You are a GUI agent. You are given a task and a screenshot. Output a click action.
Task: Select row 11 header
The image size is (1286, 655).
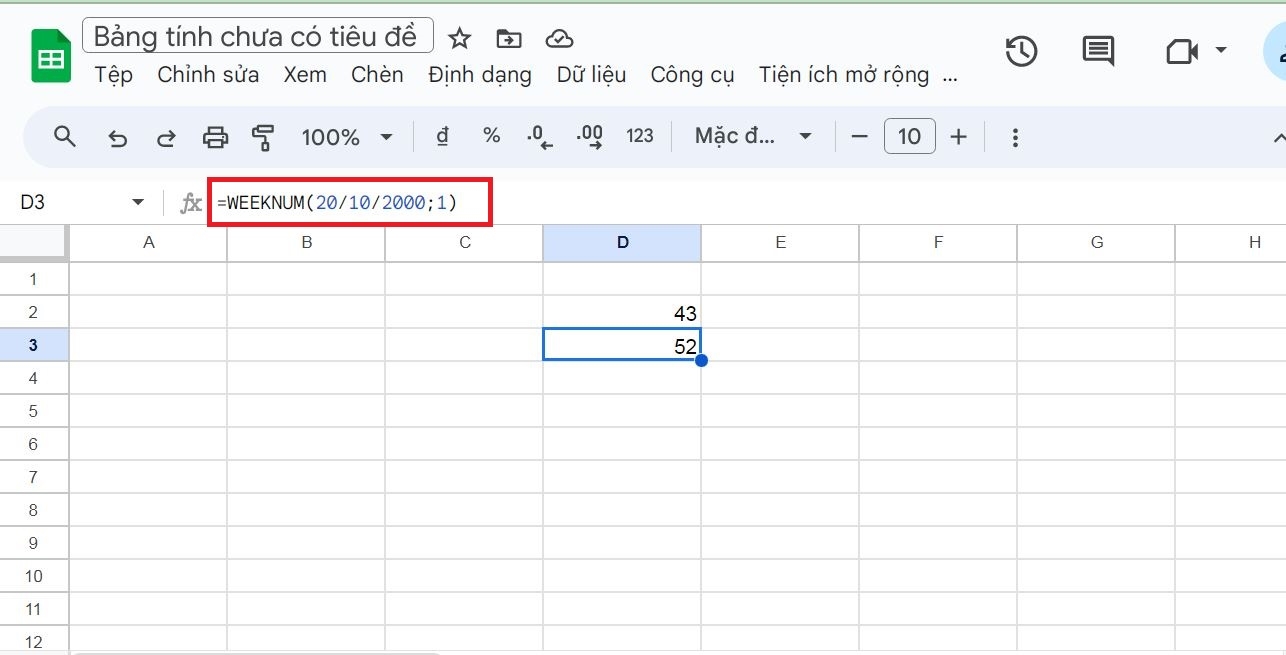pos(34,609)
